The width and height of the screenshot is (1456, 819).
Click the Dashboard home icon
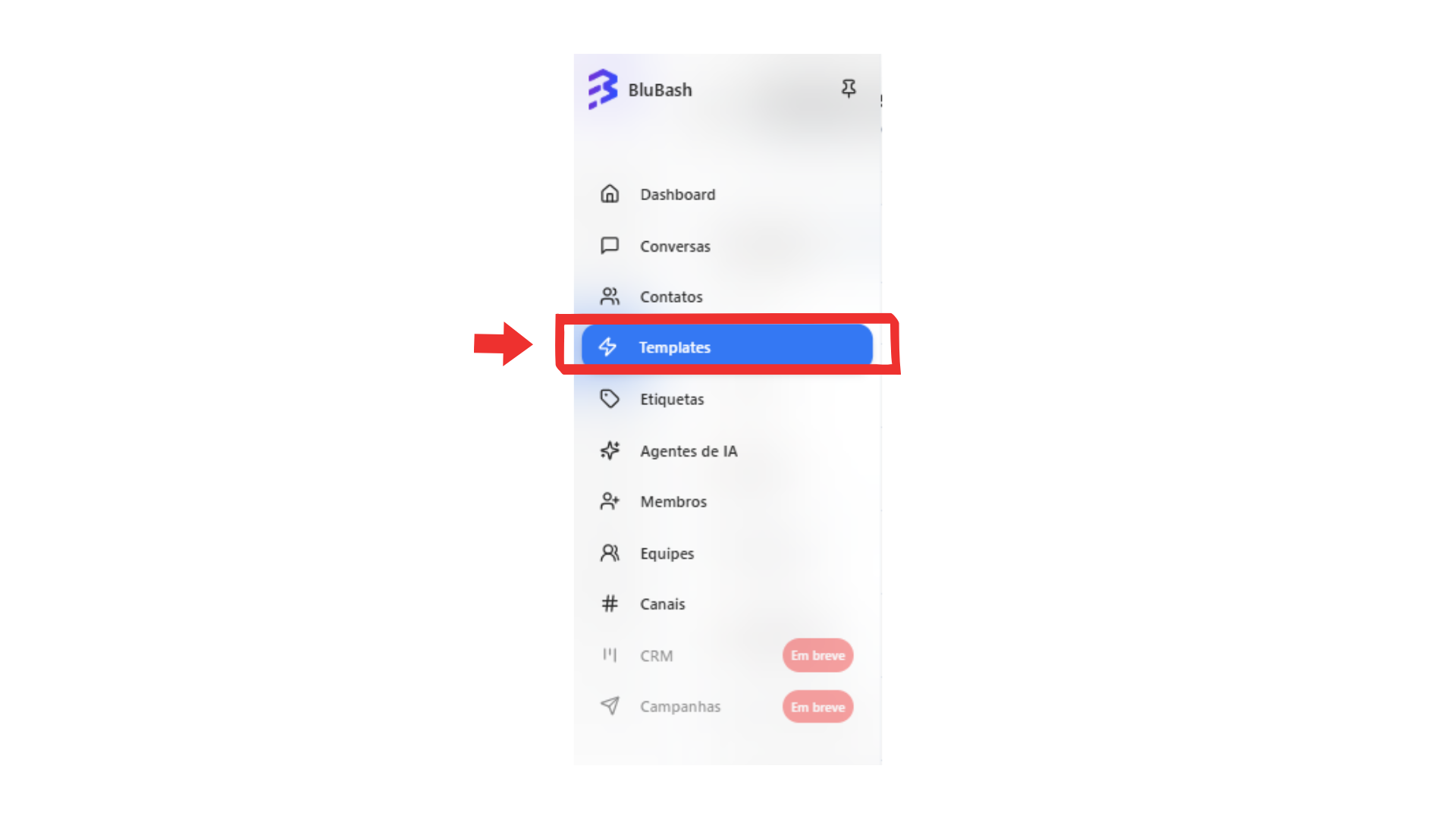[x=610, y=194]
